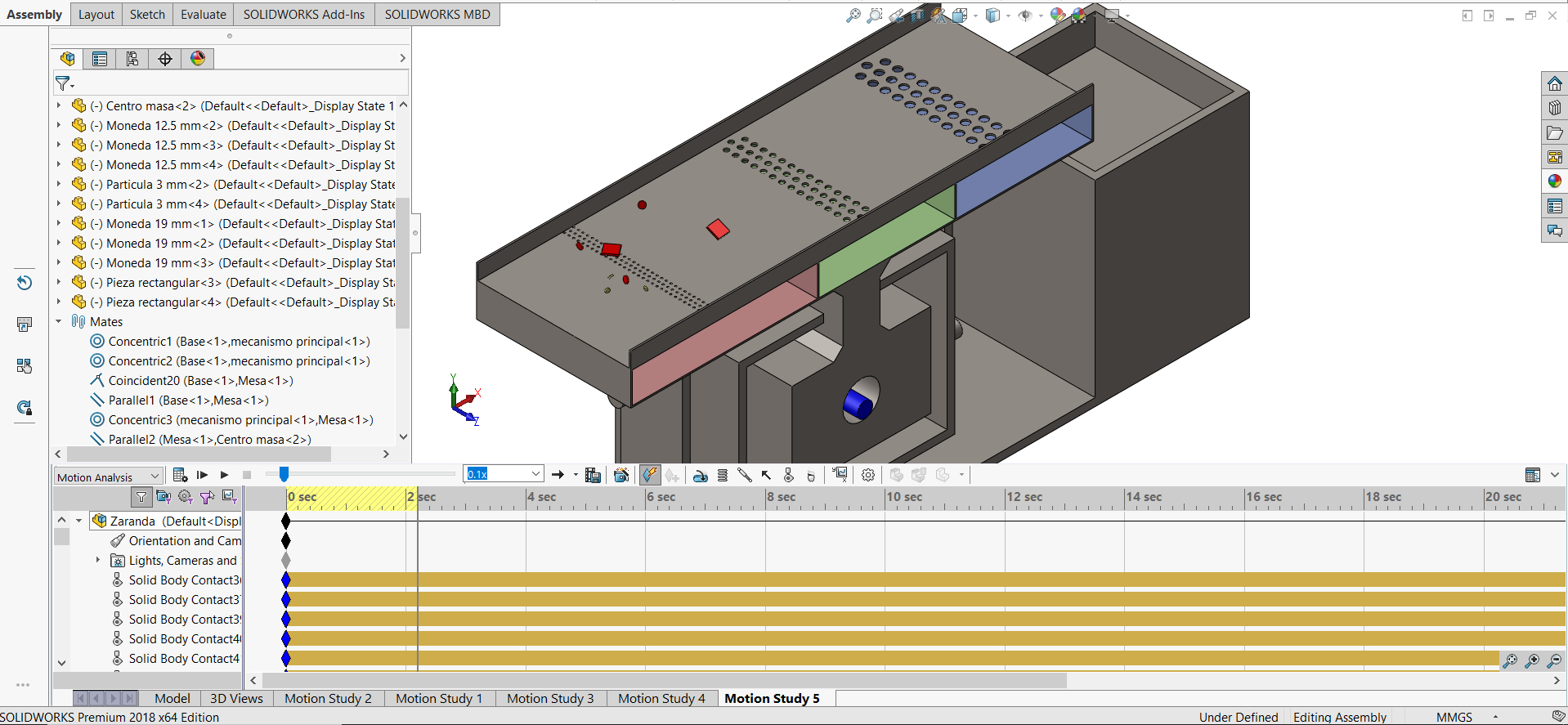Open the Motion Study 2 tab
1568x725 pixels.
tap(328, 699)
